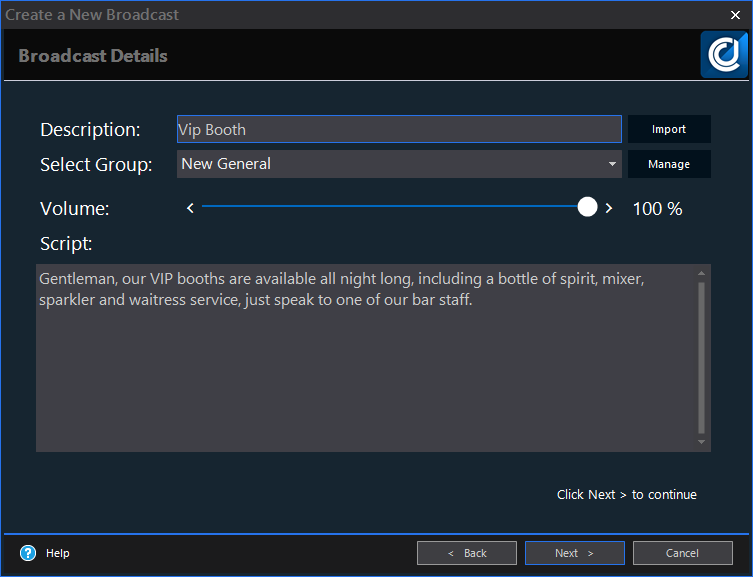This screenshot has width=753, height=577.
Task: Click the 'Description:' label
Action: [90, 130]
